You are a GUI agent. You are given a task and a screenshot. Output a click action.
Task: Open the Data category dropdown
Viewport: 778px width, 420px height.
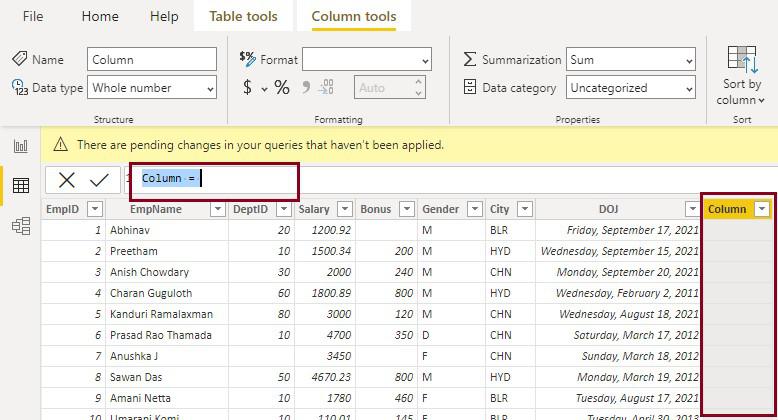tap(630, 88)
